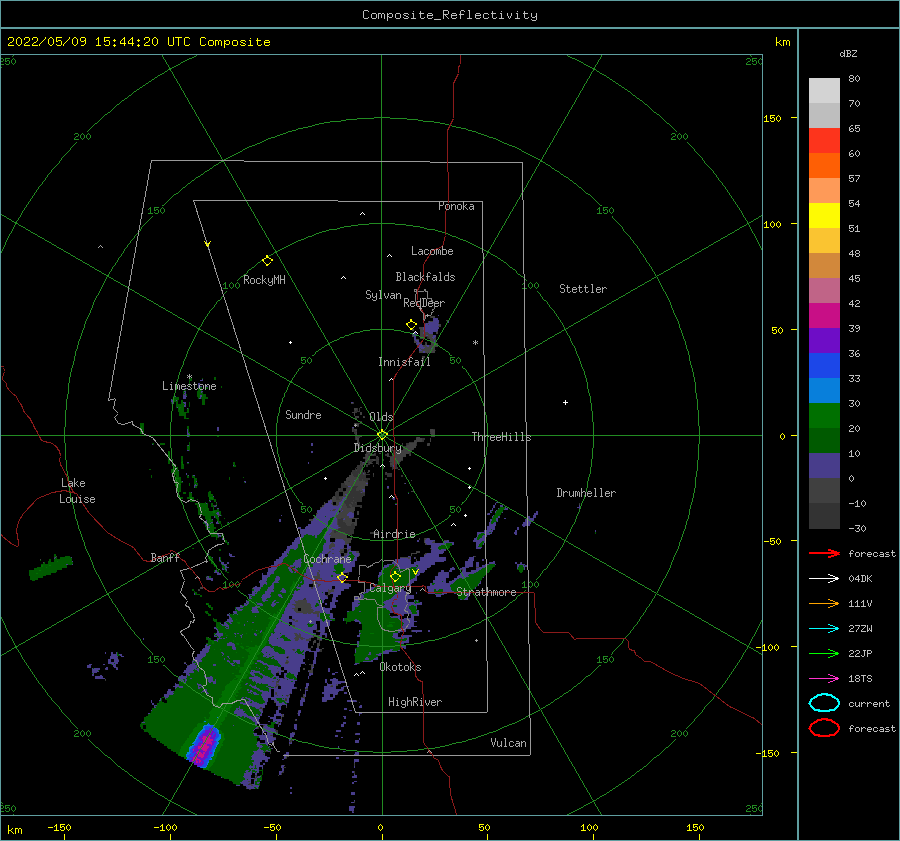This screenshot has height=841, width=900.
Task: Select the light gray 80 dBZ swatch
Action: click(824, 90)
